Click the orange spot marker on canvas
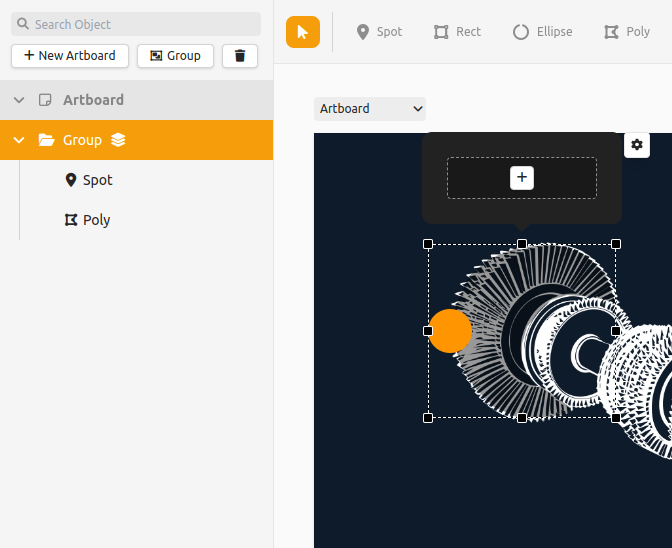The image size is (672, 548). (x=450, y=331)
